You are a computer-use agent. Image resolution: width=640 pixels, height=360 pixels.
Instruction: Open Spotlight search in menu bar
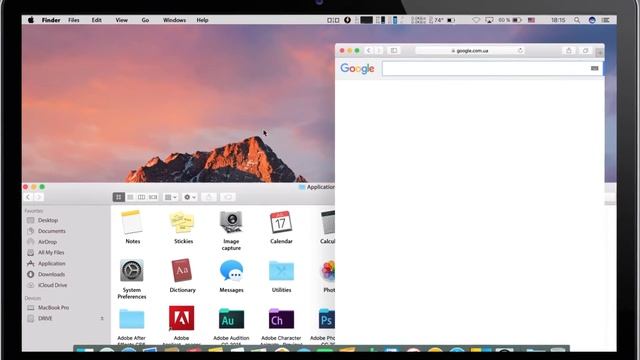pos(577,20)
